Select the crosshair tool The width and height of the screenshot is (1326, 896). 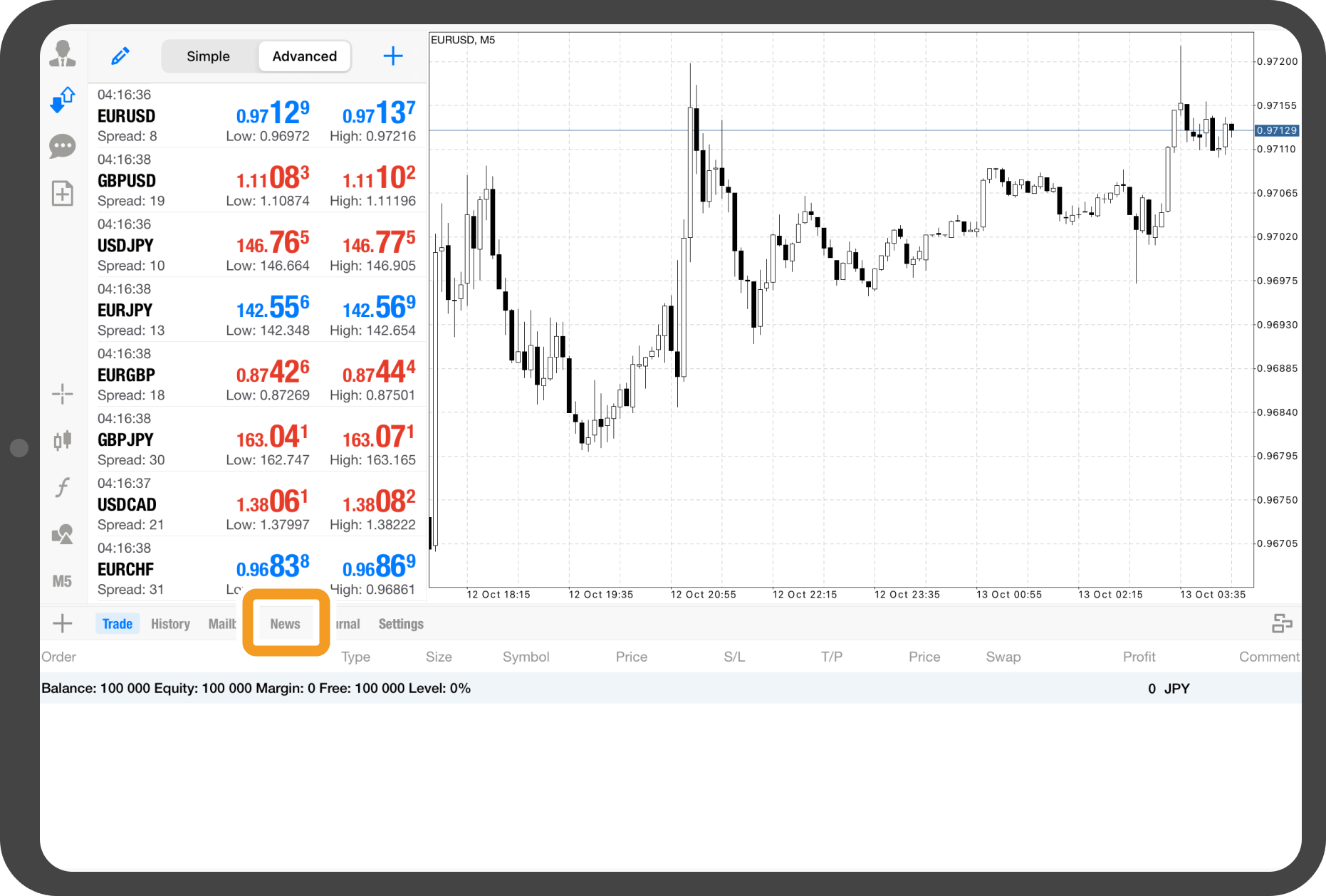63,394
